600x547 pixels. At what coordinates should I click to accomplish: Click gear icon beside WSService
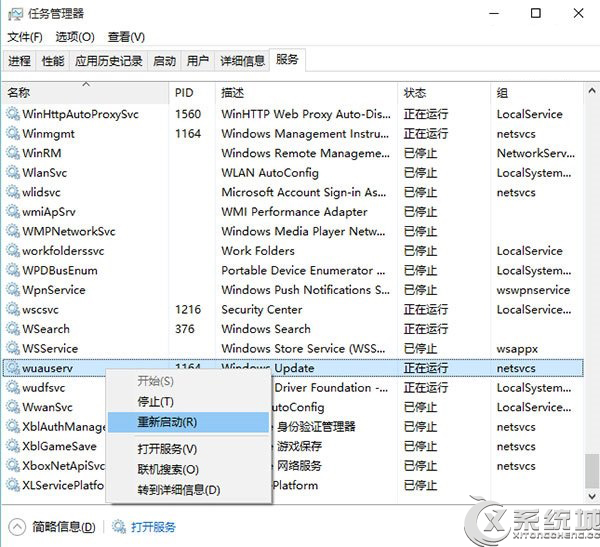click(13, 348)
